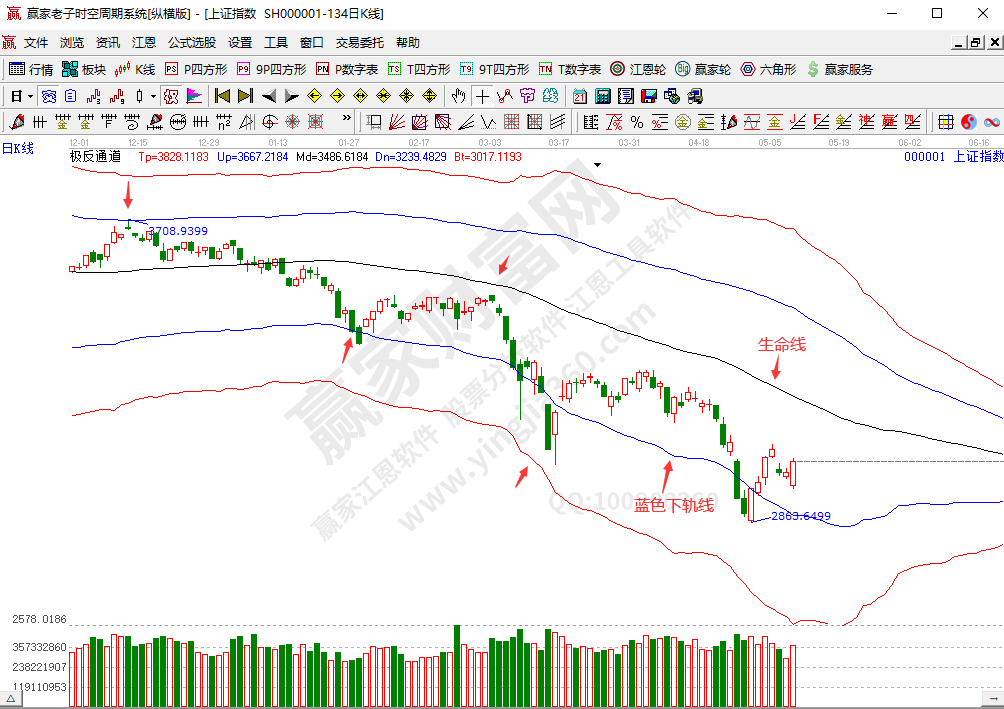Open the calculator icon in toolbar
The width and height of the screenshot is (1004, 709).
pos(603,96)
